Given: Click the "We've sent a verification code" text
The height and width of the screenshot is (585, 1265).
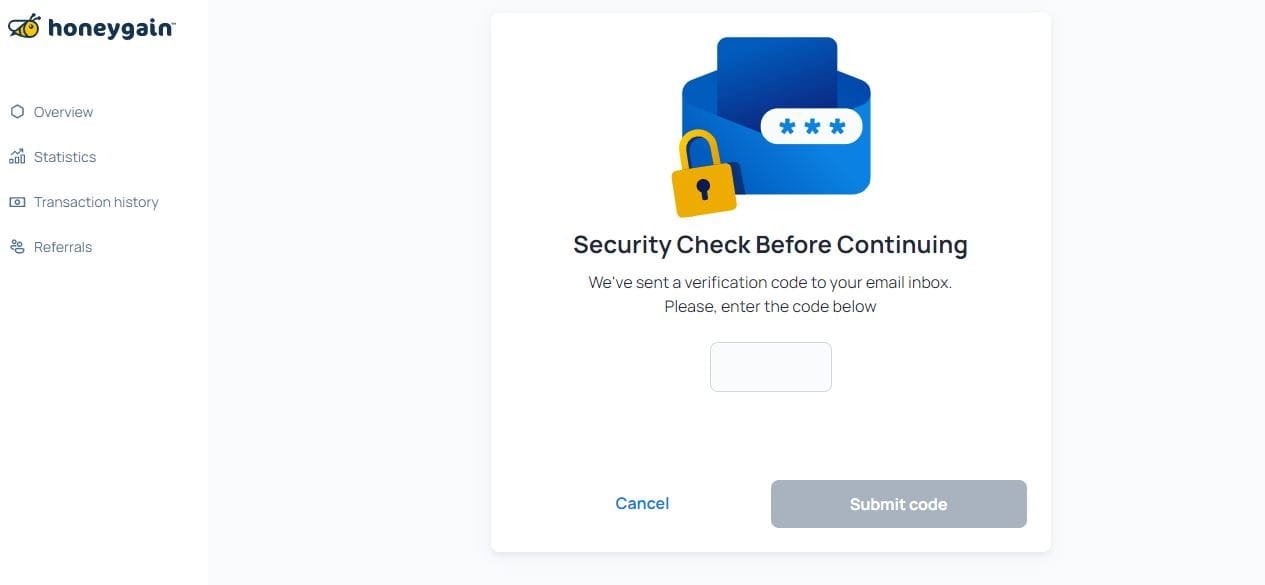Looking at the screenshot, I should pos(770,282).
